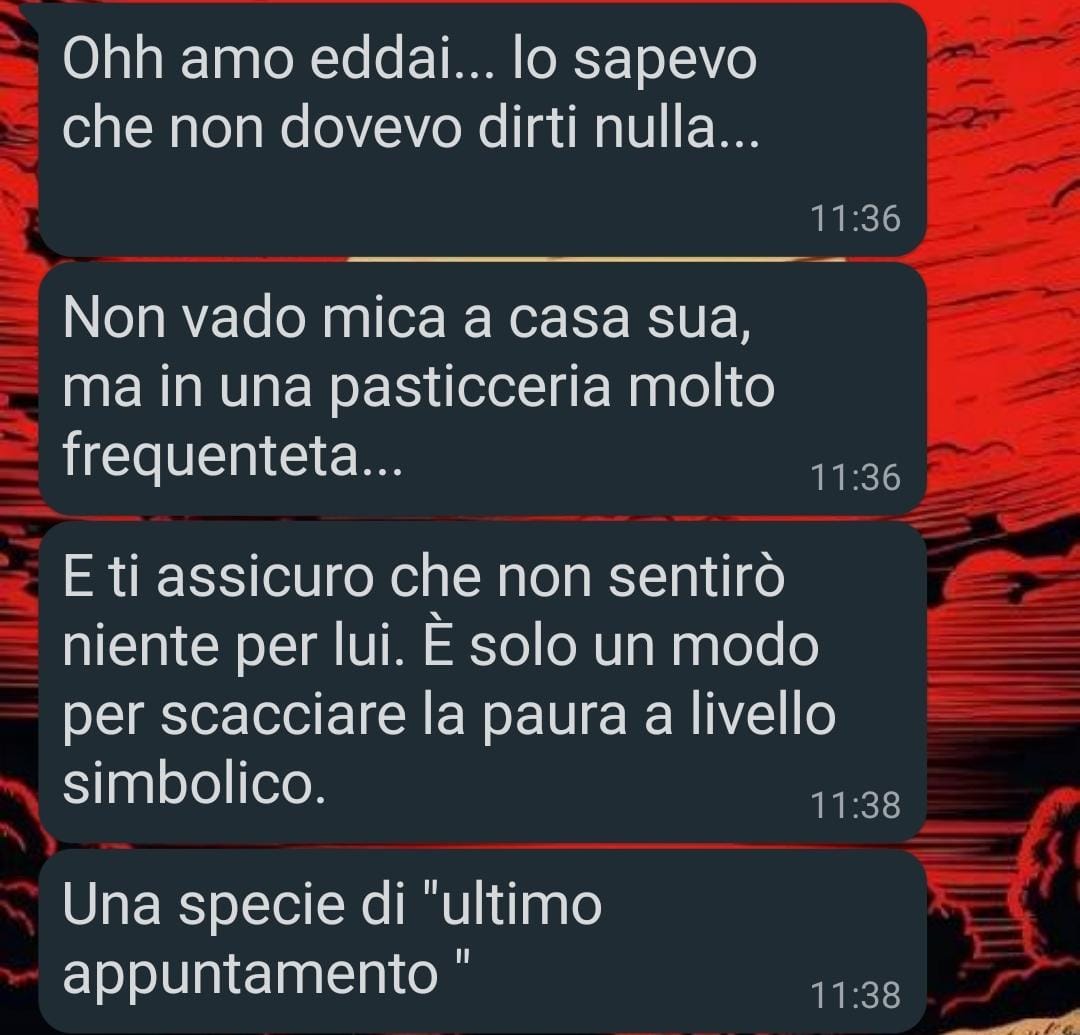1080x1035 pixels.
Task: Tap the red wallpaper right of first message
Action: point(1003,131)
